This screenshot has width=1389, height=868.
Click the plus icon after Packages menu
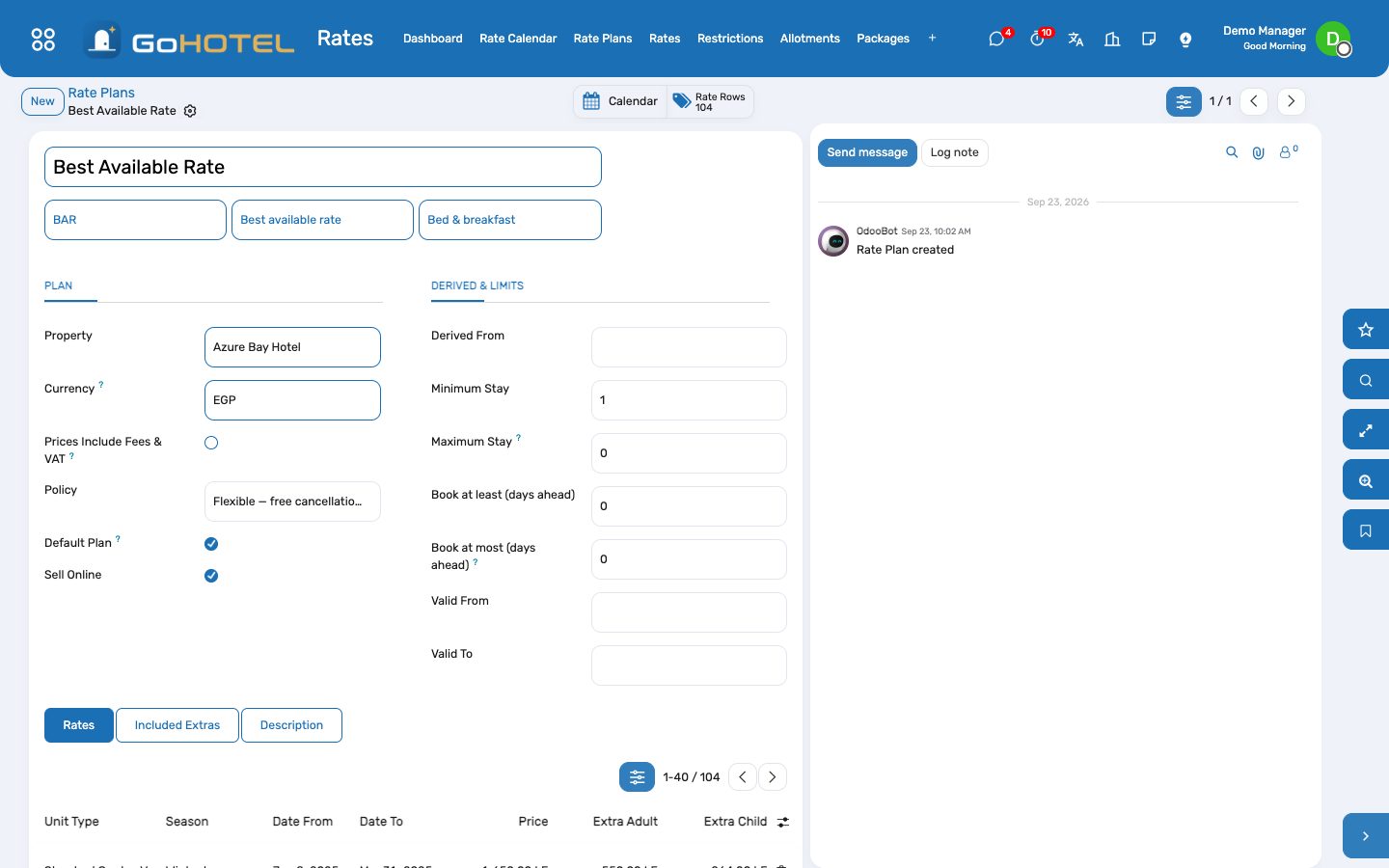pyautogui.click(x=932, y=39)
